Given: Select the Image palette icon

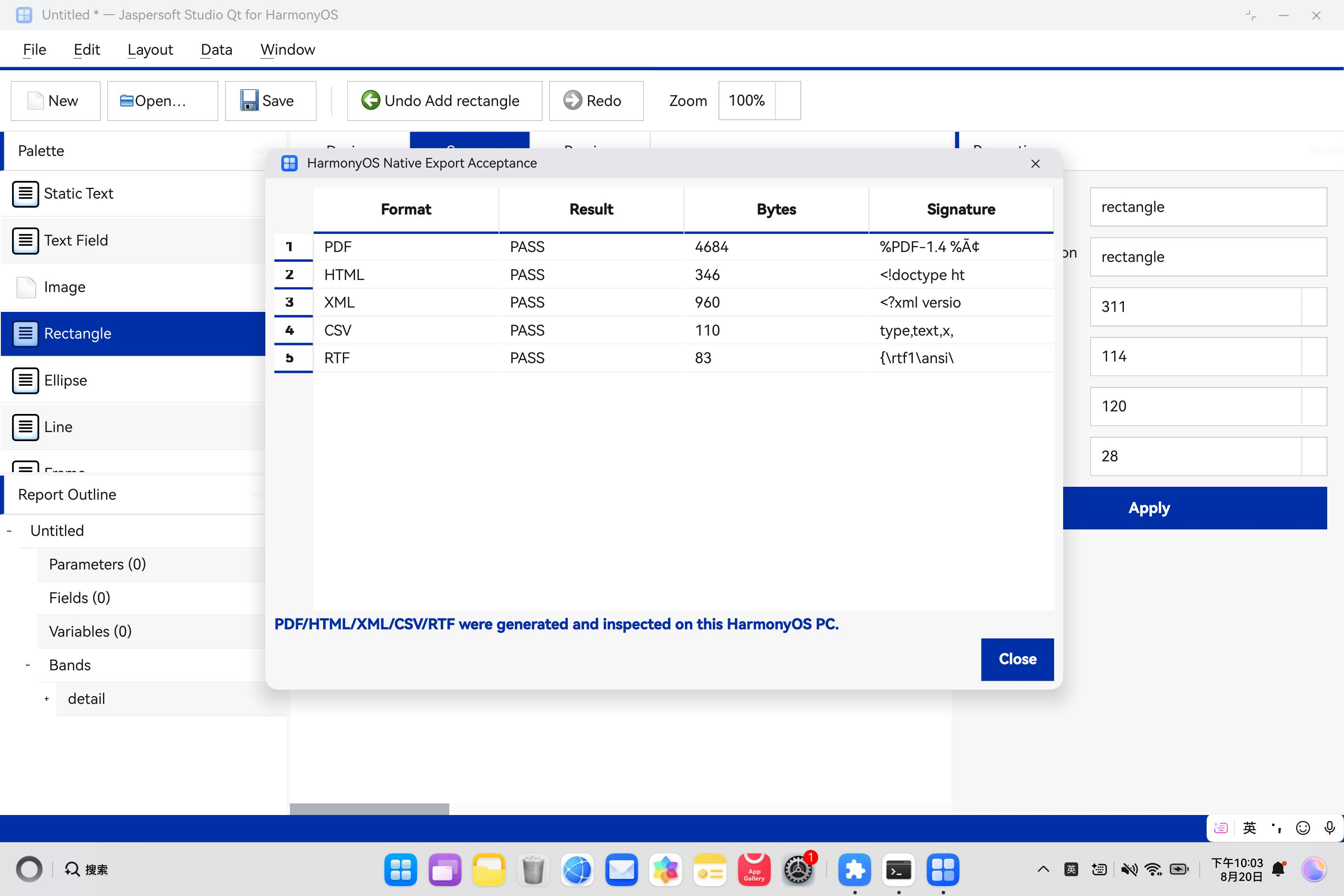Looking at the screenshot, I should coord(26,287).
